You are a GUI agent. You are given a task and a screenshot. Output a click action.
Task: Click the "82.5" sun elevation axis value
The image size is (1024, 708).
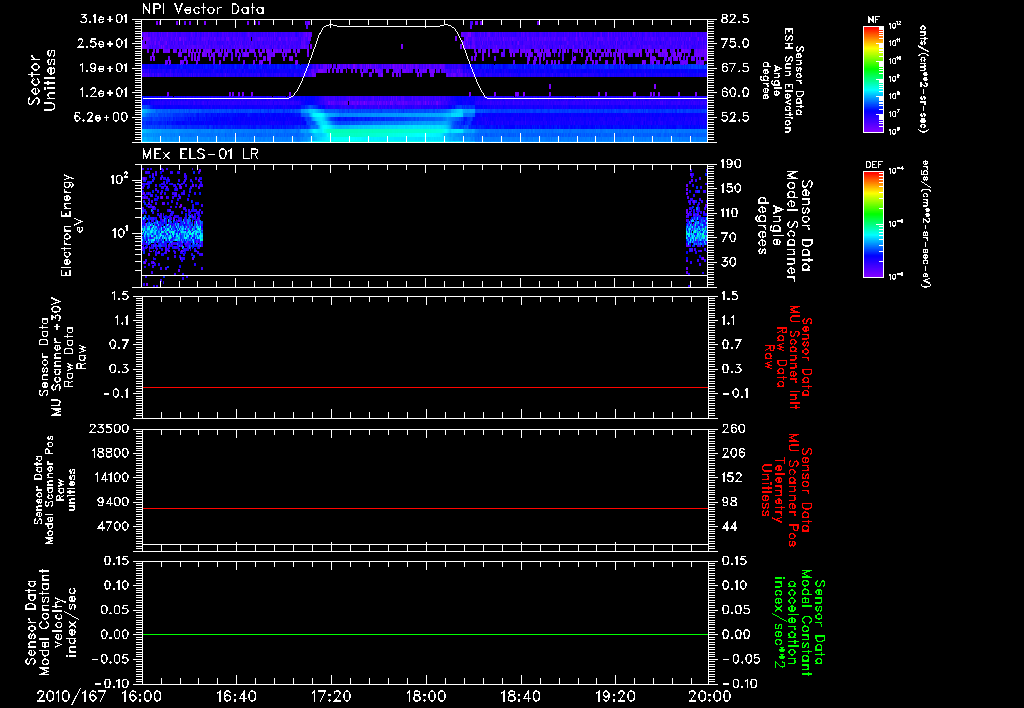[735, 19]
